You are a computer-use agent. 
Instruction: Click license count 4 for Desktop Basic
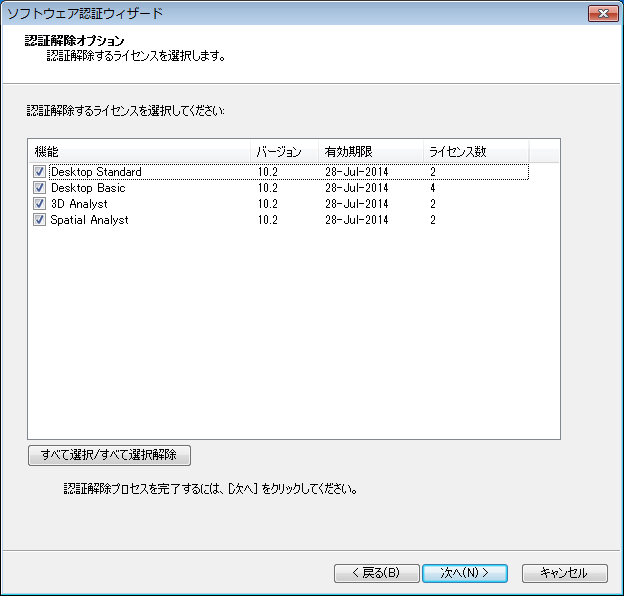[x=433, y=188]
